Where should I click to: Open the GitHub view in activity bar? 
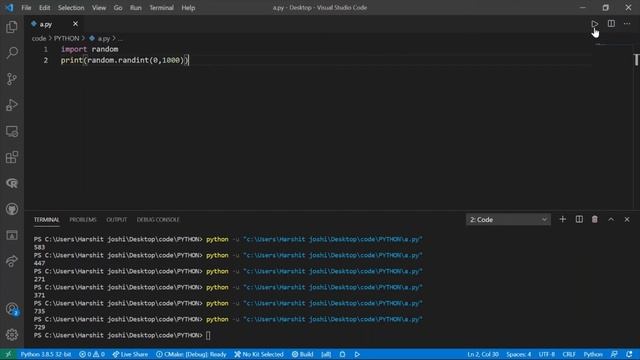pyautogui.click(x=12, y=209)
